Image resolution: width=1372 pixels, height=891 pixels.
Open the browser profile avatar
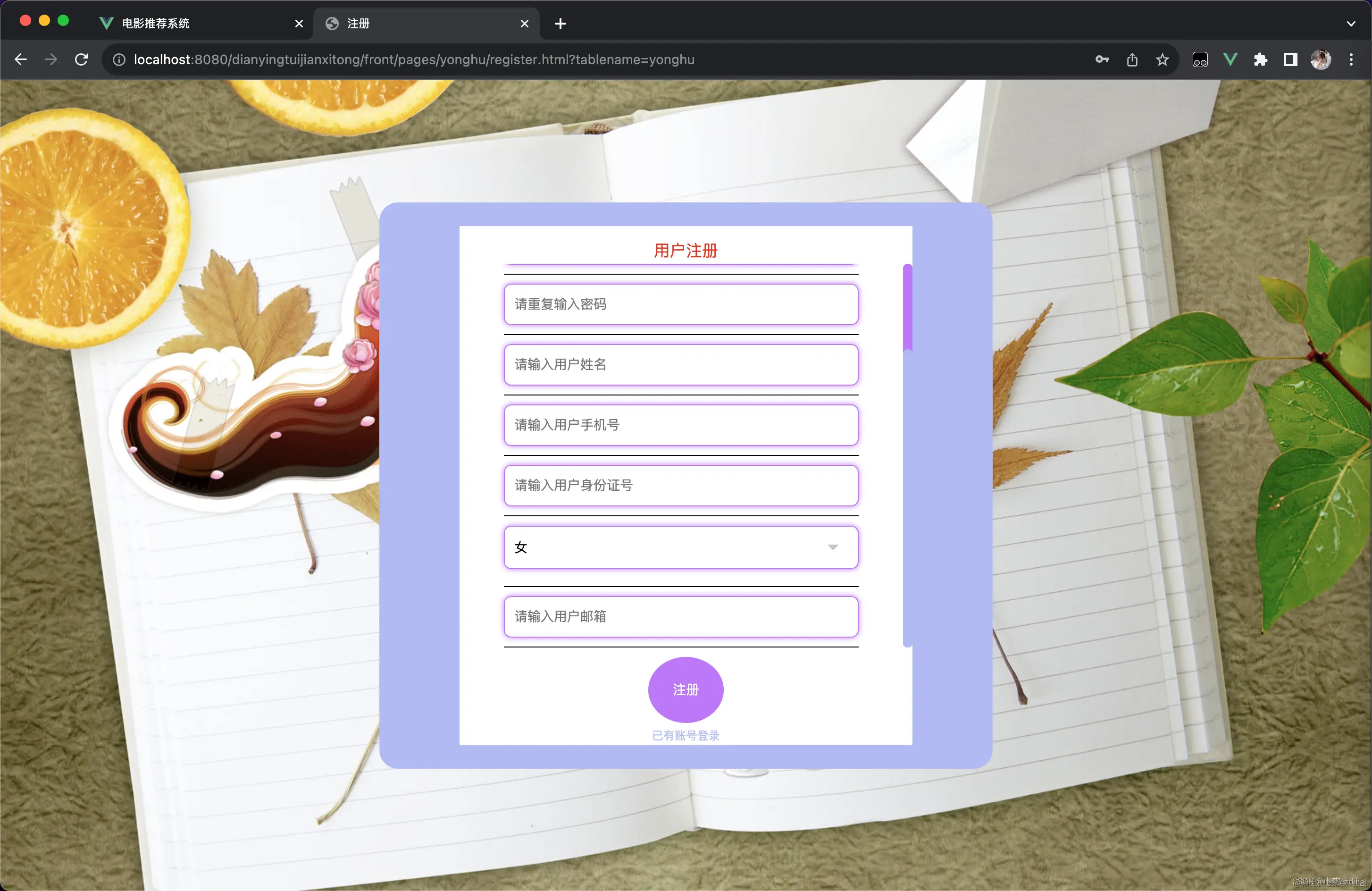(1321, 59)
